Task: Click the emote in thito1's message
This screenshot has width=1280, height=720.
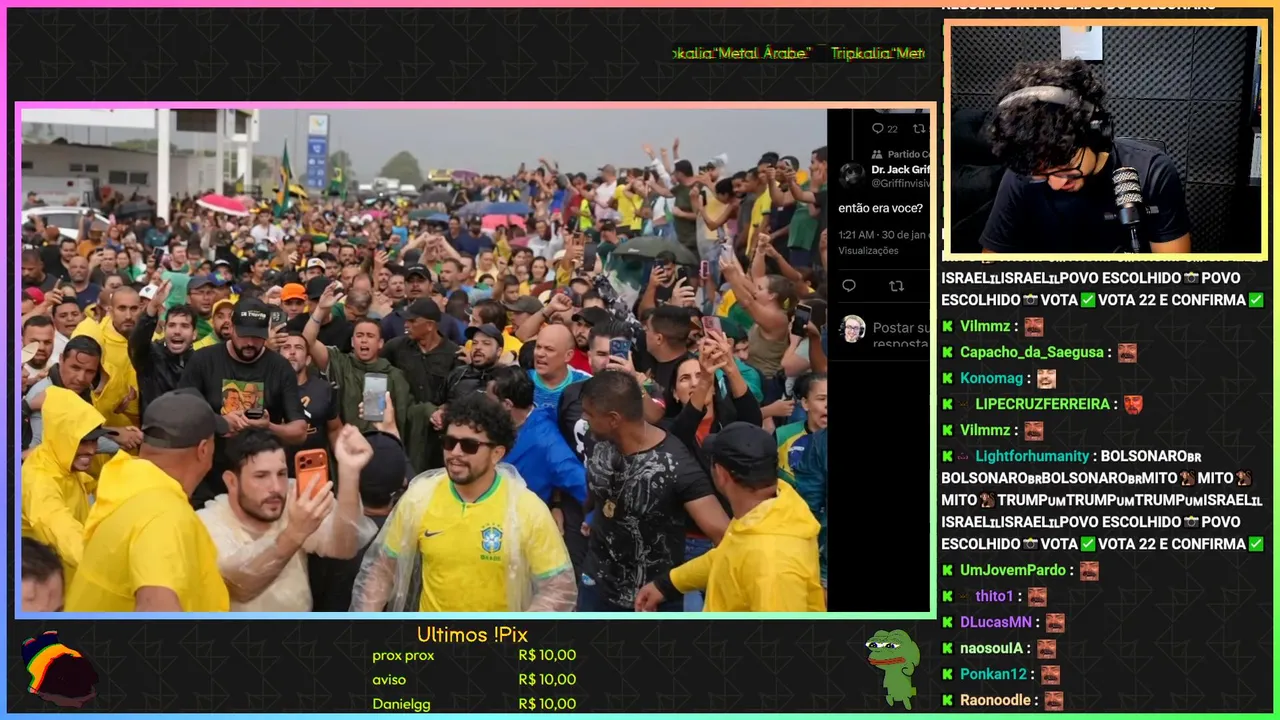Action: [1037, 596]
